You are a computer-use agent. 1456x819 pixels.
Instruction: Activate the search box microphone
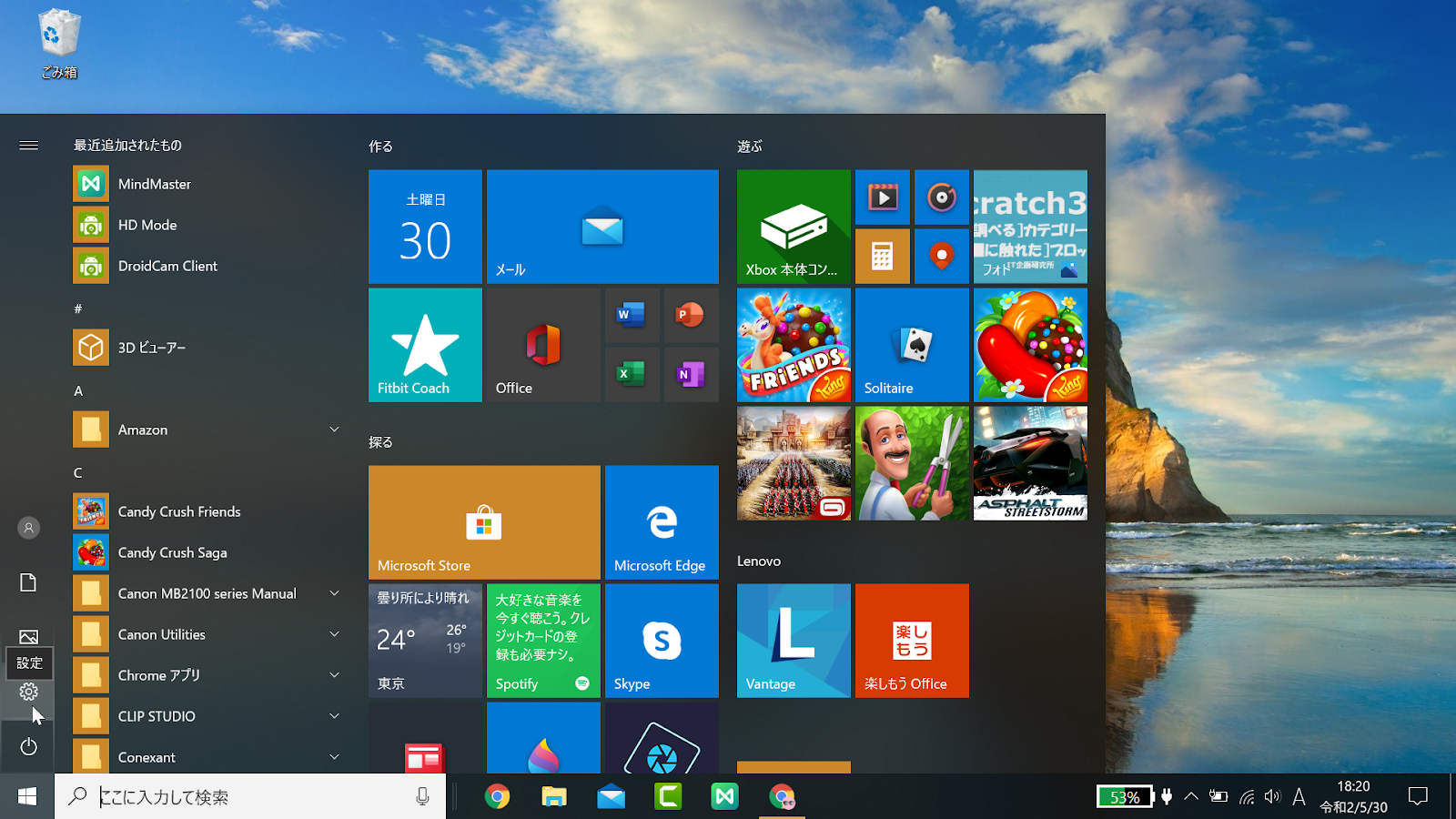(x=422, y=796)
